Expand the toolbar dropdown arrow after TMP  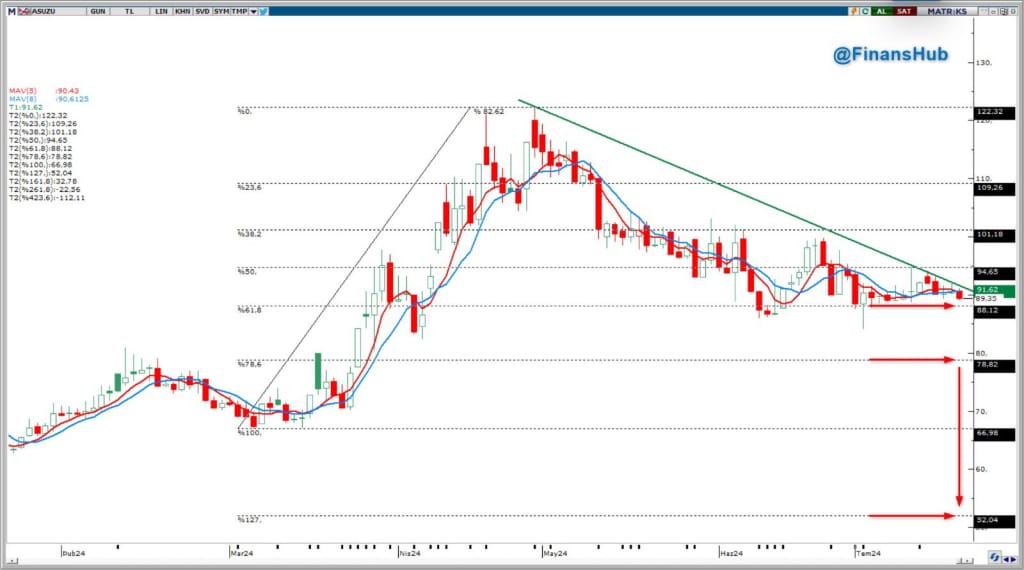[x=253, y=12]
